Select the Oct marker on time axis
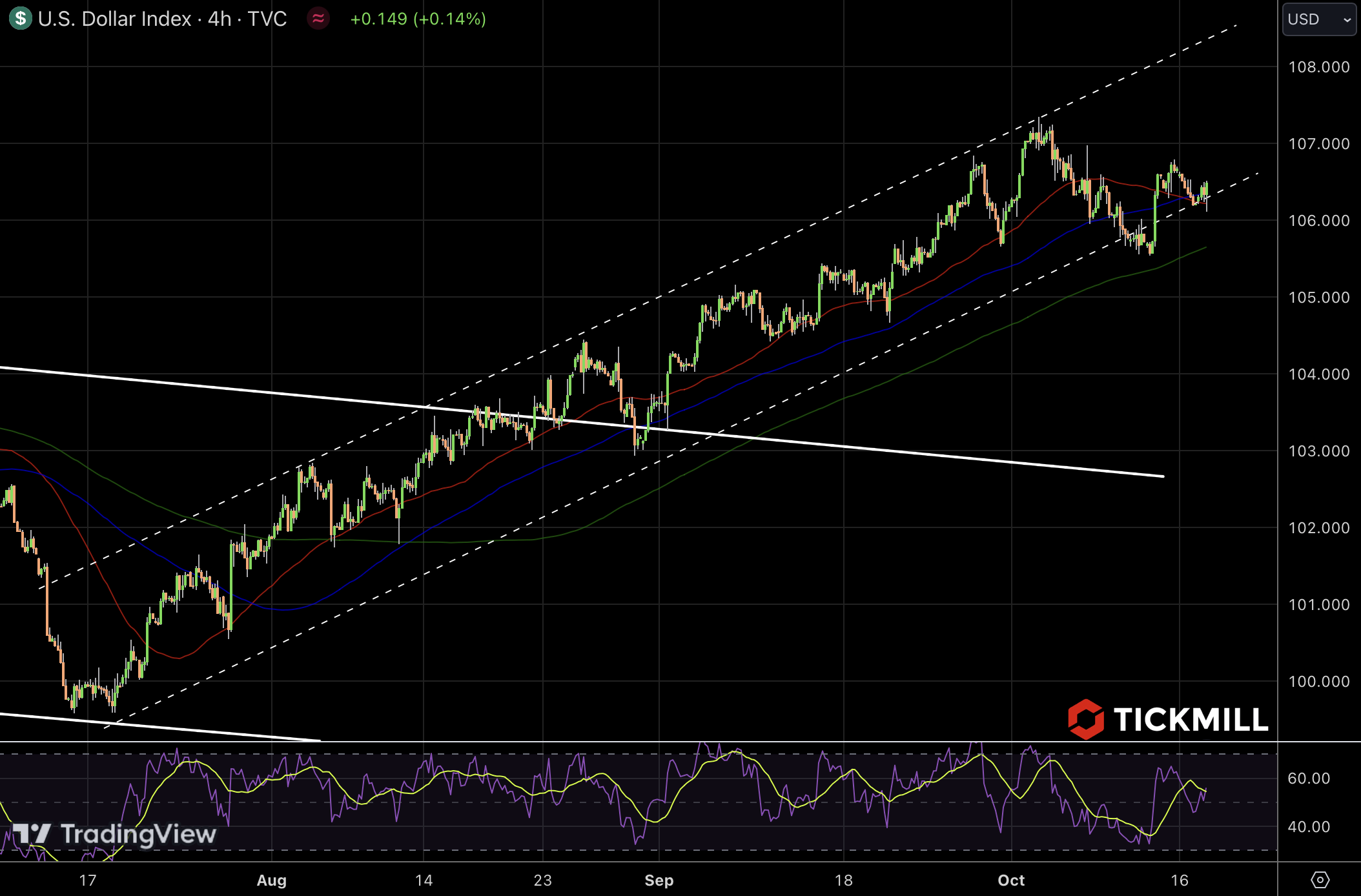Screen dimensions: 1361x896 click(1010, 880)
